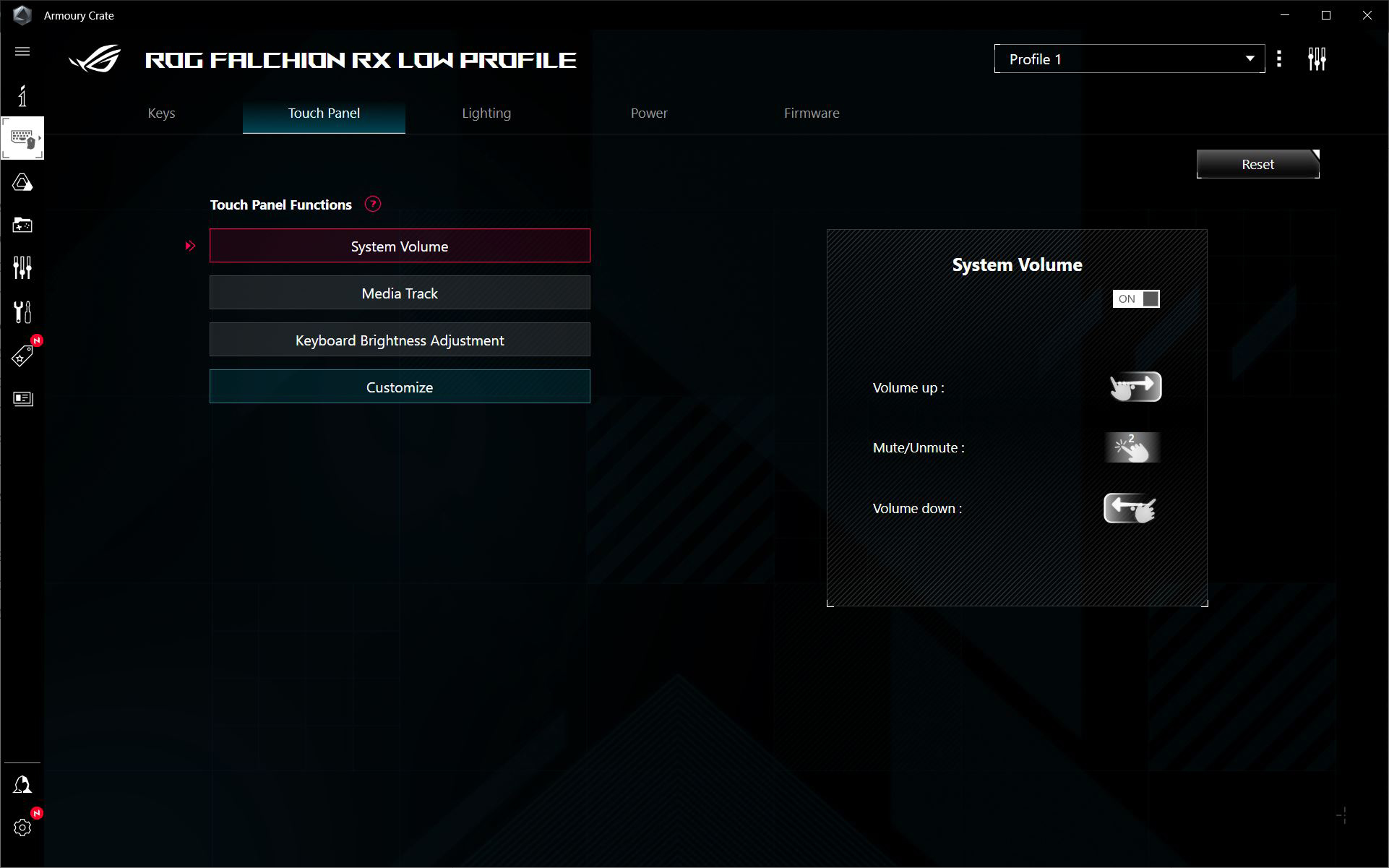Maximize the Armoury Crate window
This screenshot has width=1389, height=868.
(1326, 15)
